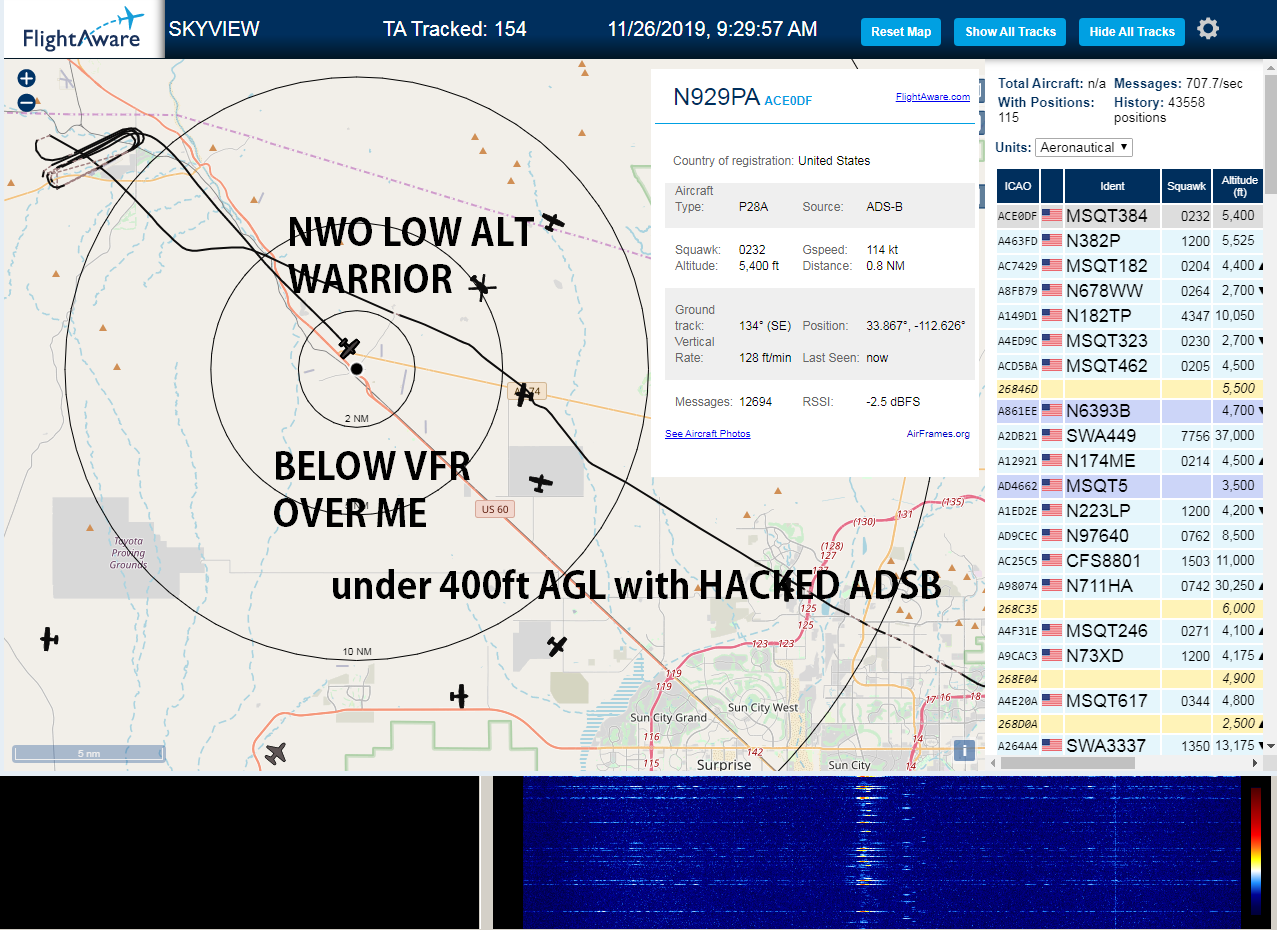1277x931 pixels.
Task: Select the aircraft icon above Sun City Grand
Action: click(x=558, y=646)
